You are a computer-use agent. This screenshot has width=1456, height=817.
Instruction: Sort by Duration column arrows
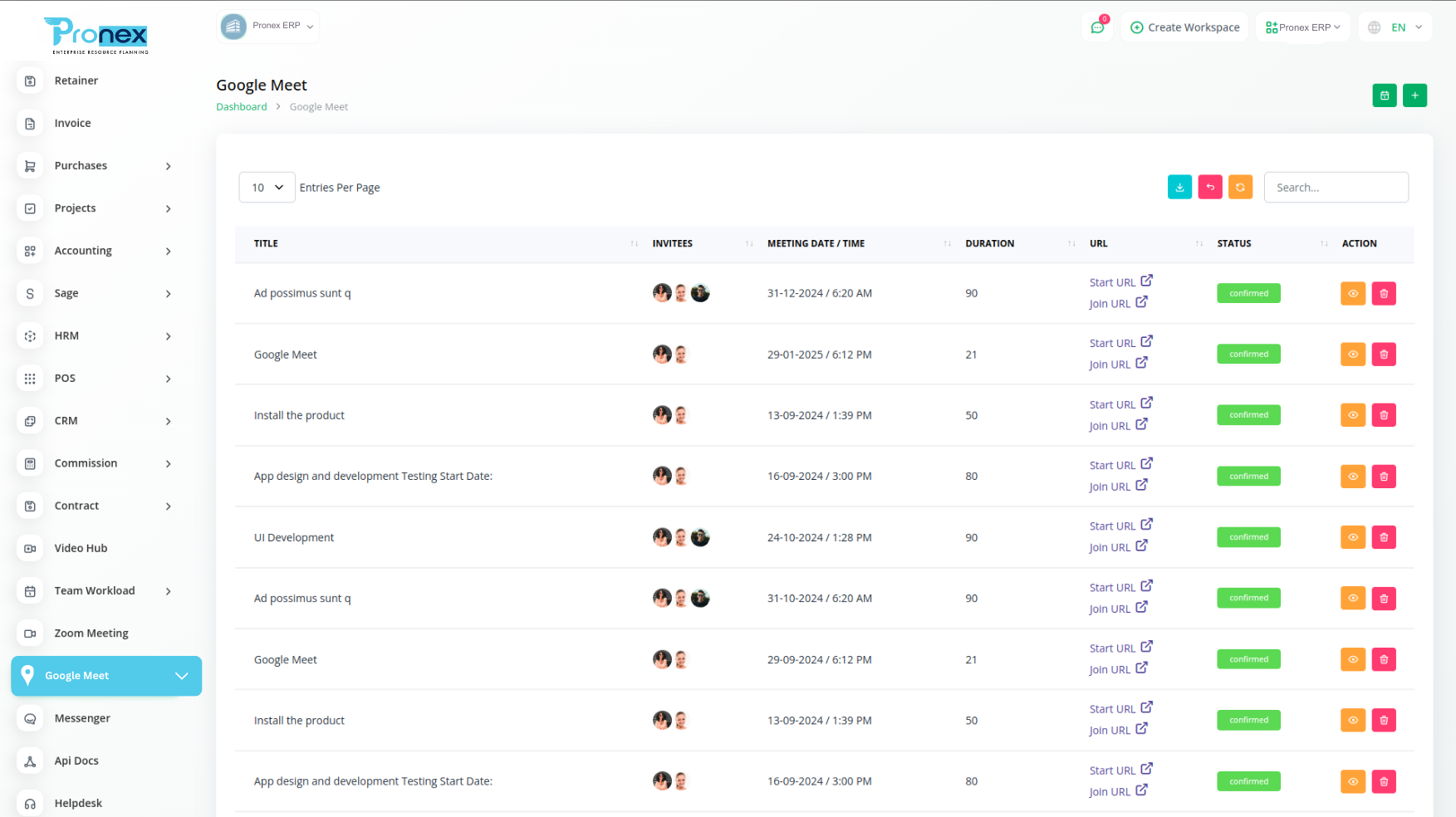tap(1071, 243)
